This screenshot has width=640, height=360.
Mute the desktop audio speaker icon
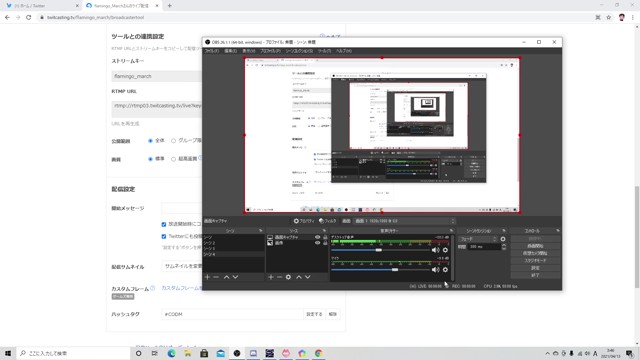(436, 250)
